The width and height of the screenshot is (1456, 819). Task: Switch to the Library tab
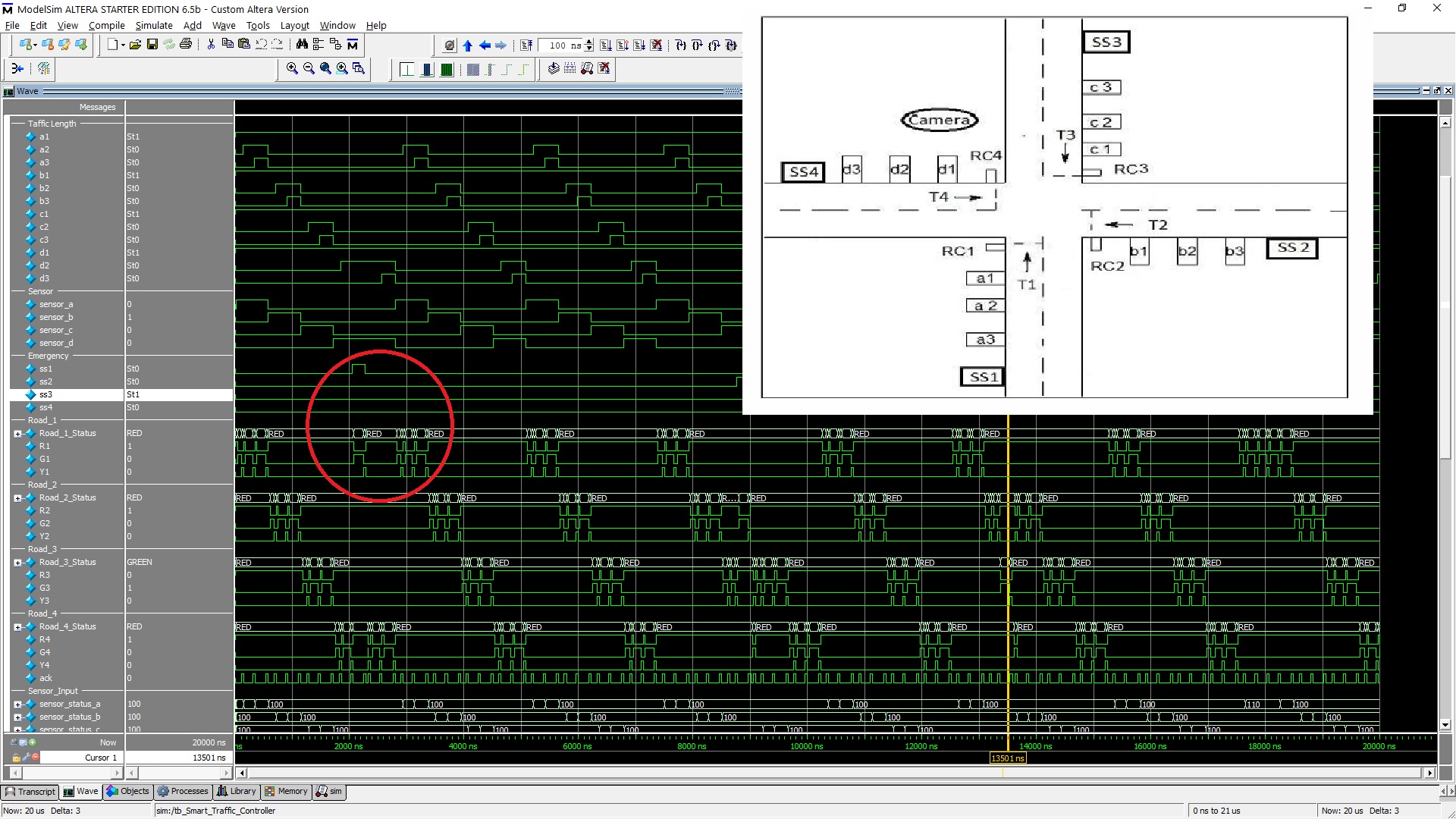pos(237,792)
